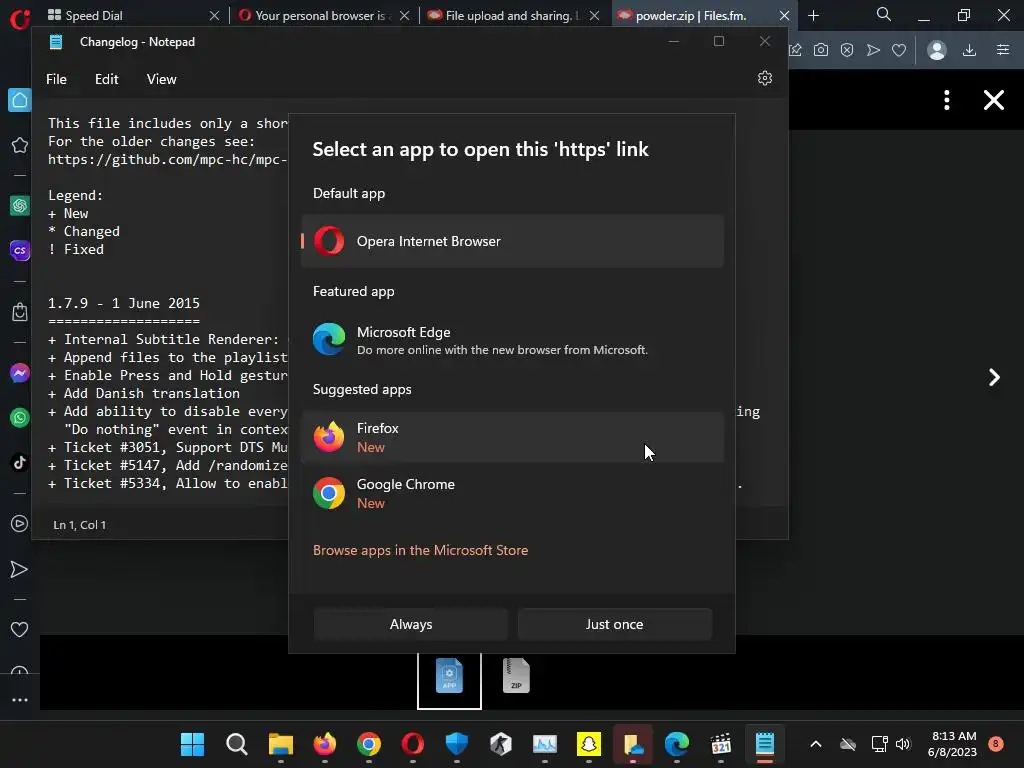Close the File upload and sharing tab
The height and width of the screenshot is (768, 1024).
594,15
